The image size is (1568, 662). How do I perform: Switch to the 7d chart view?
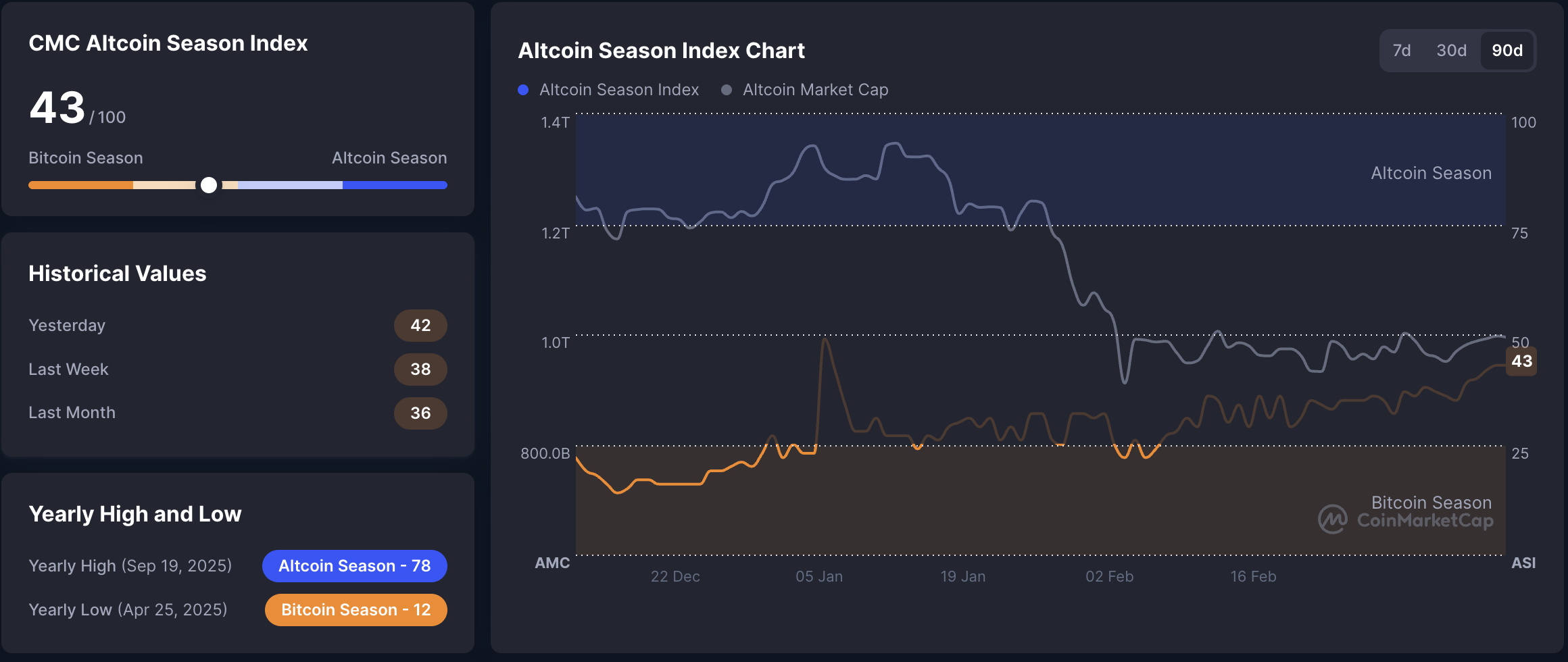point(1401,50)
